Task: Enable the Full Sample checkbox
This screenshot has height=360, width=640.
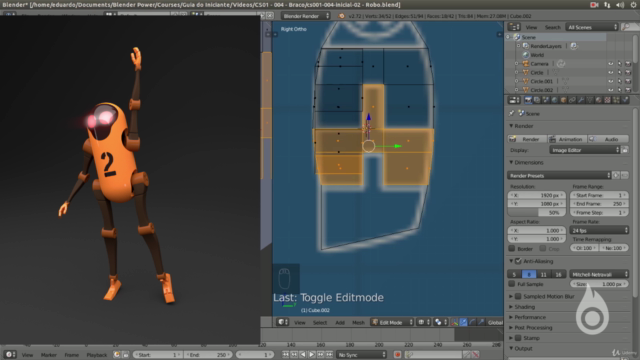Action: coord(512,284)
